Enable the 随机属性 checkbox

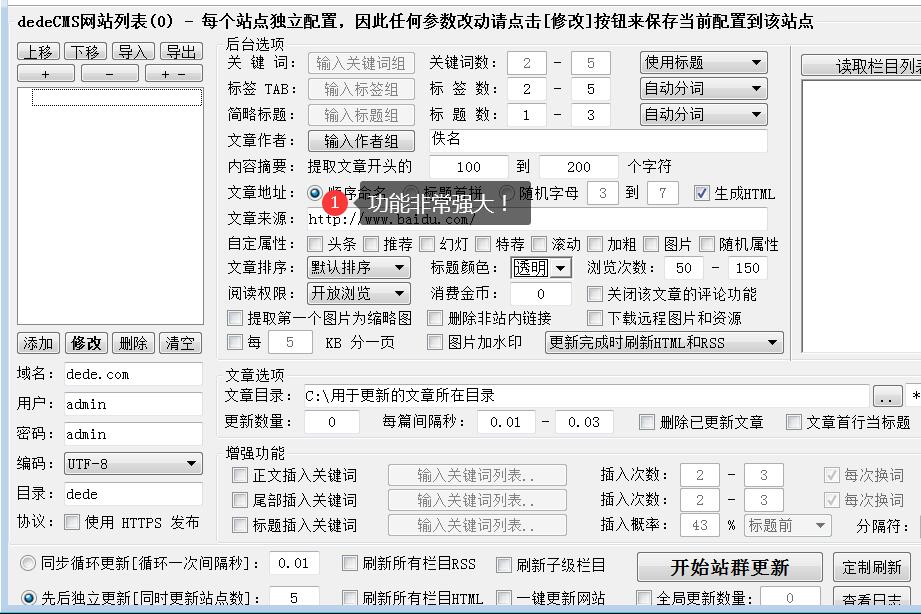pos(707,244)
